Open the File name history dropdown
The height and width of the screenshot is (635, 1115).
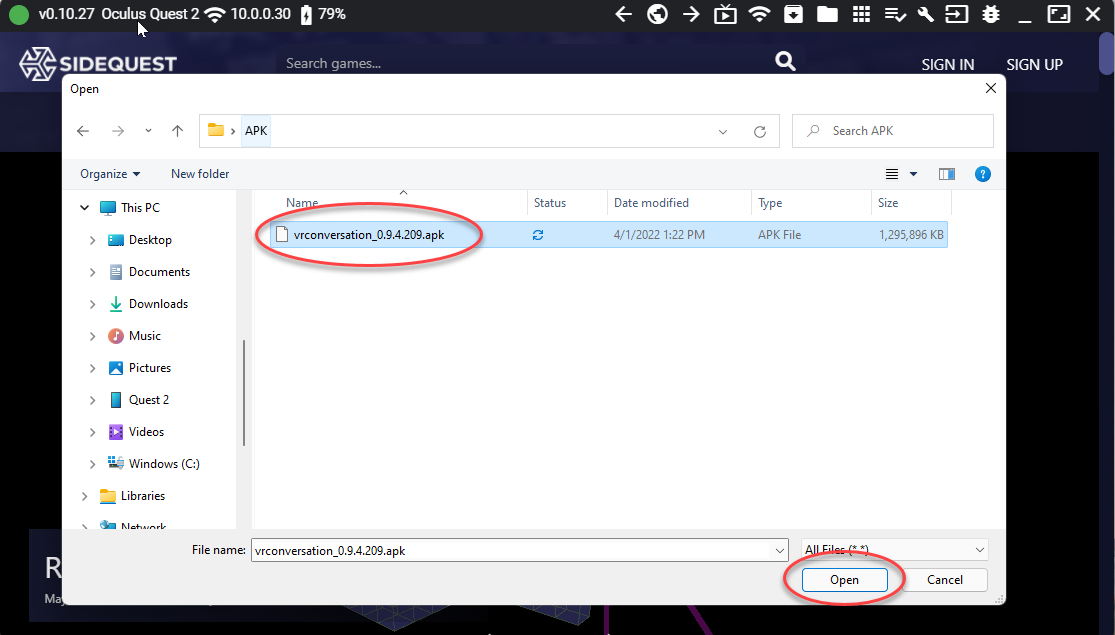click(x=779, y=550)
